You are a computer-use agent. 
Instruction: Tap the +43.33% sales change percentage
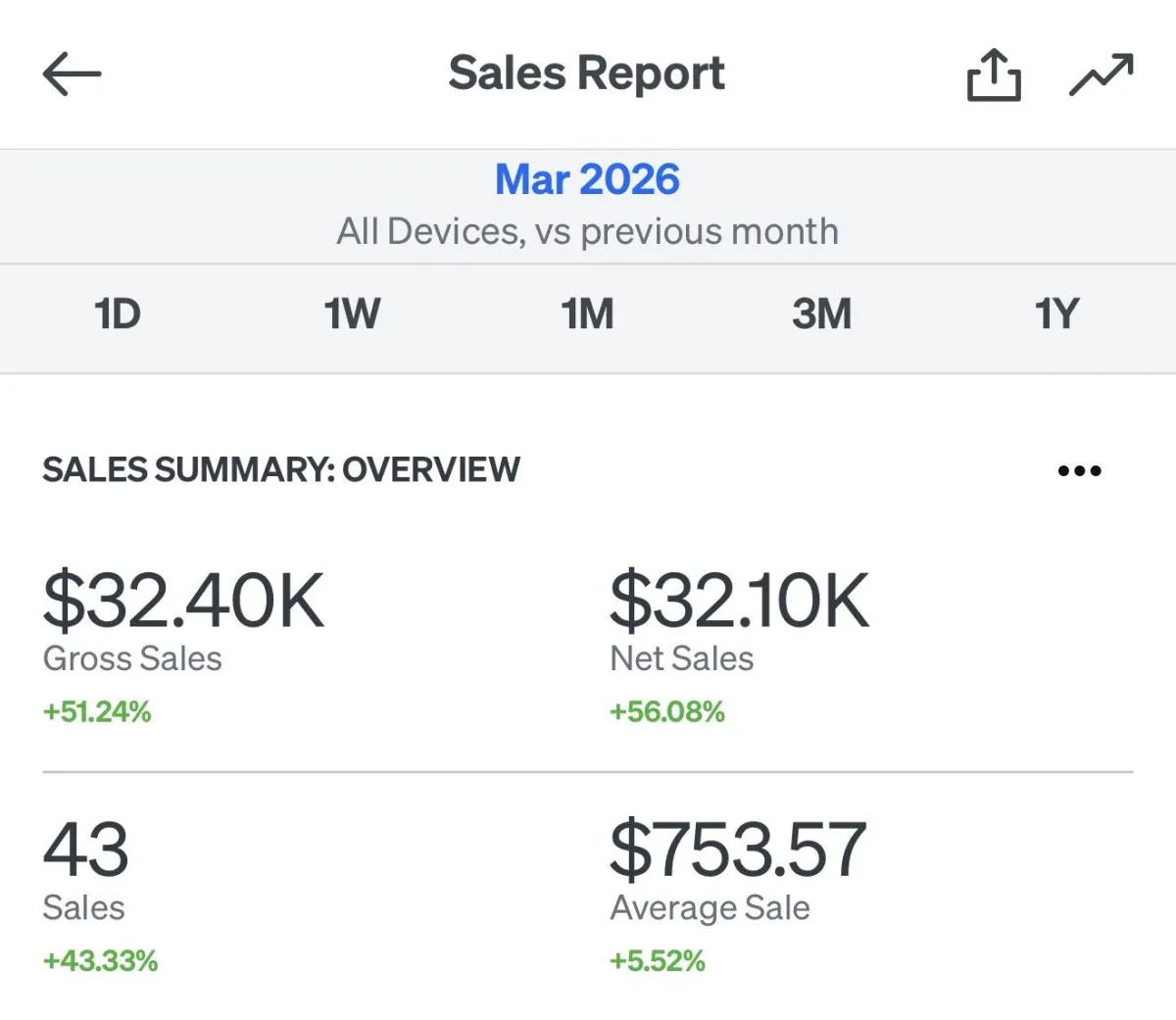(100, 961)
